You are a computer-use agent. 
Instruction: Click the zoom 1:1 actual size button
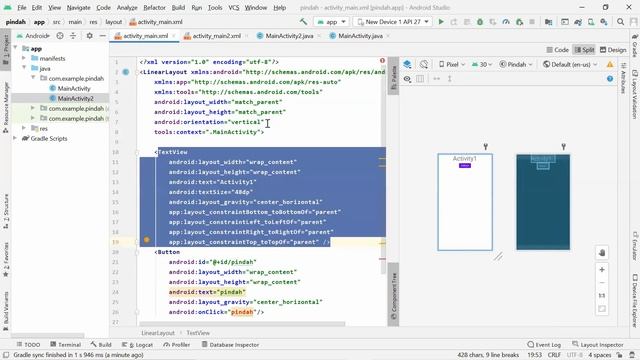(x=602, y=296)
